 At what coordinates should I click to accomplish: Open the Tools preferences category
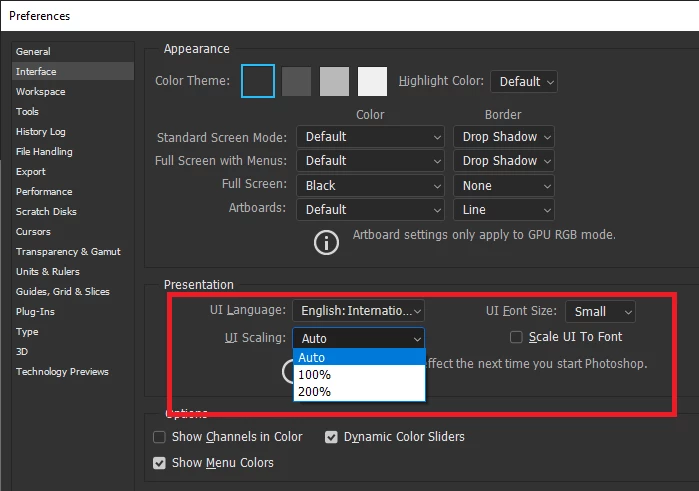73,111
